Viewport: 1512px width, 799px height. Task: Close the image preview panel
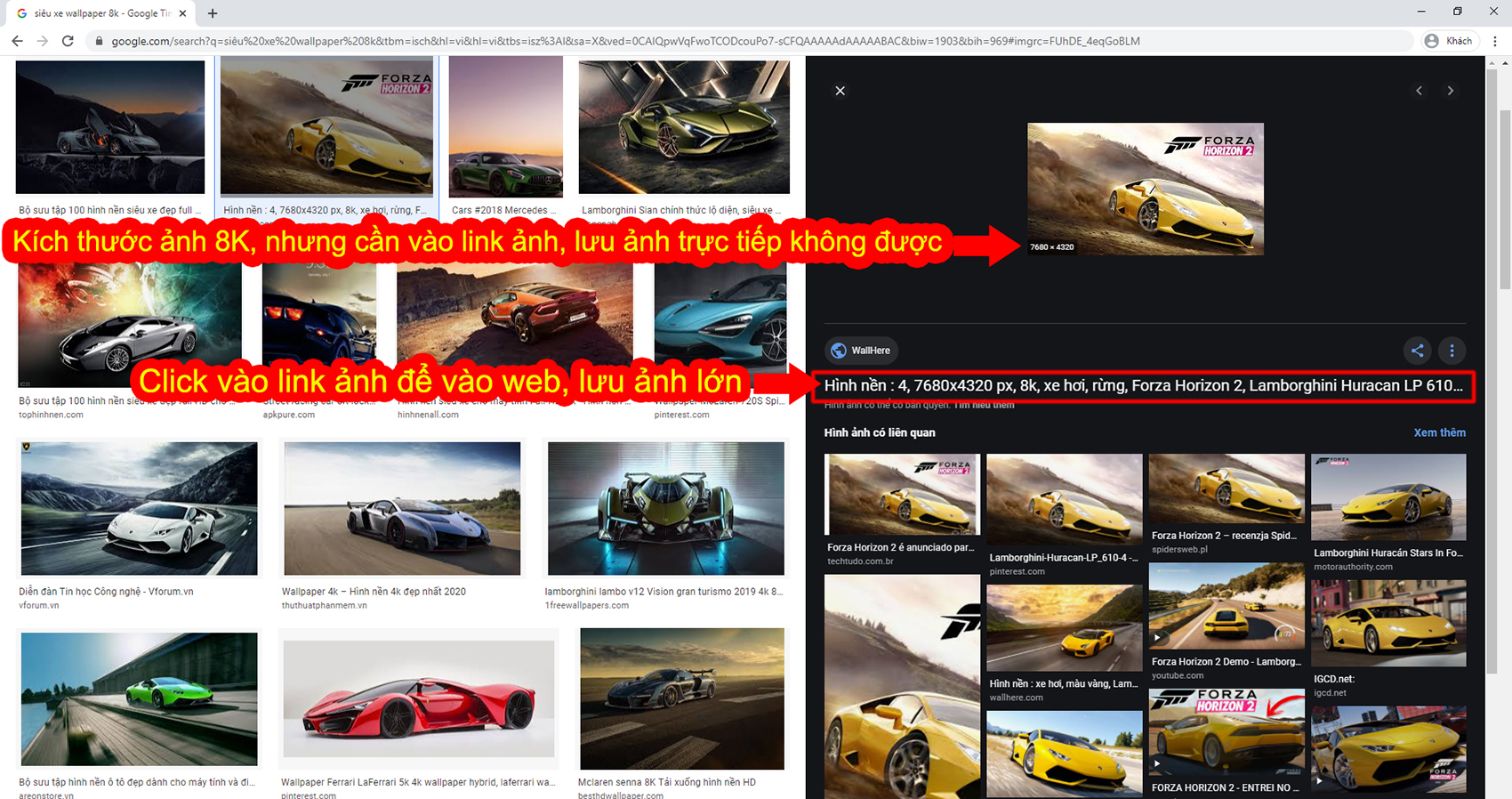tap(840, 91)
